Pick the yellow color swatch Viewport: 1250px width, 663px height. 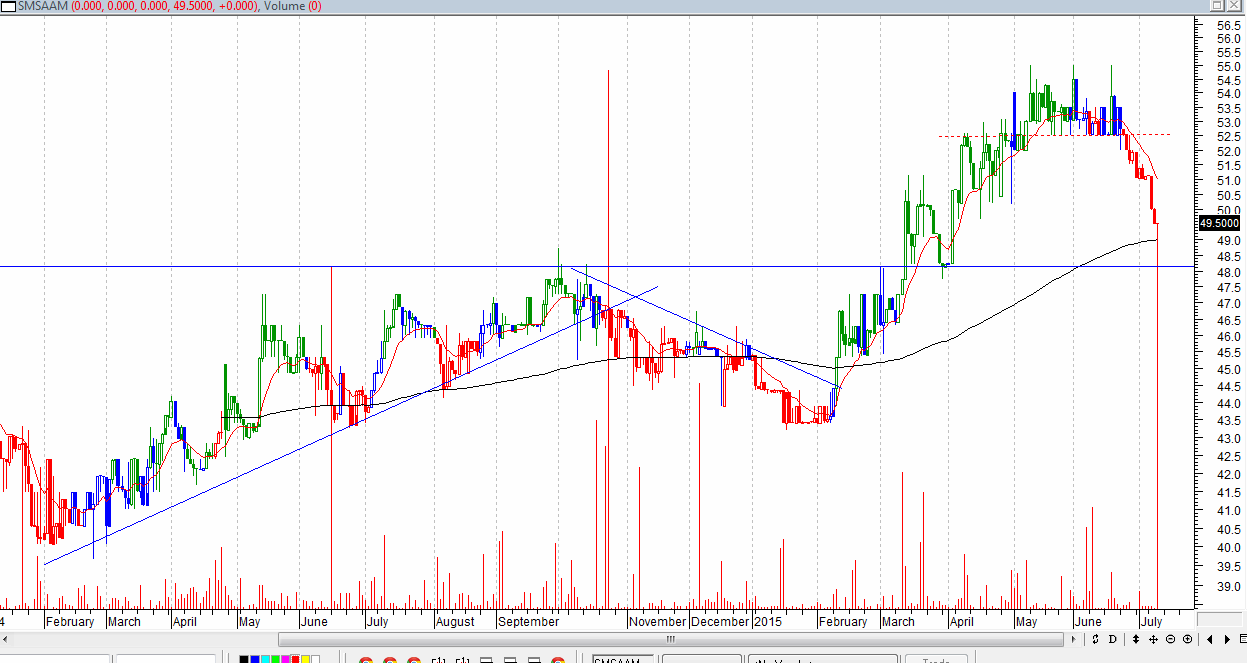[305, 659]
